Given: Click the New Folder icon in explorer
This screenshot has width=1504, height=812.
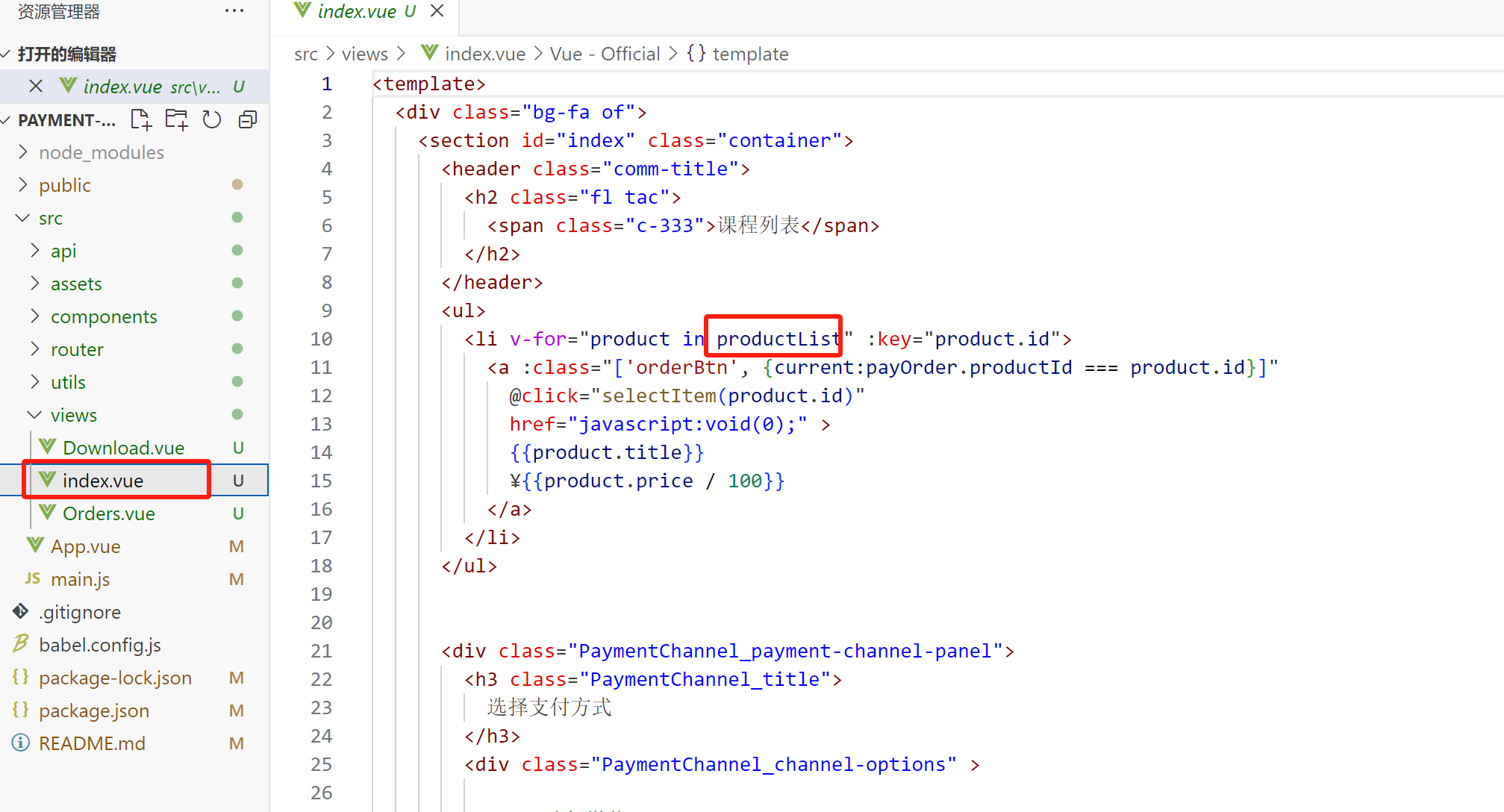Looking at the screenshot, I should point(177,119).
